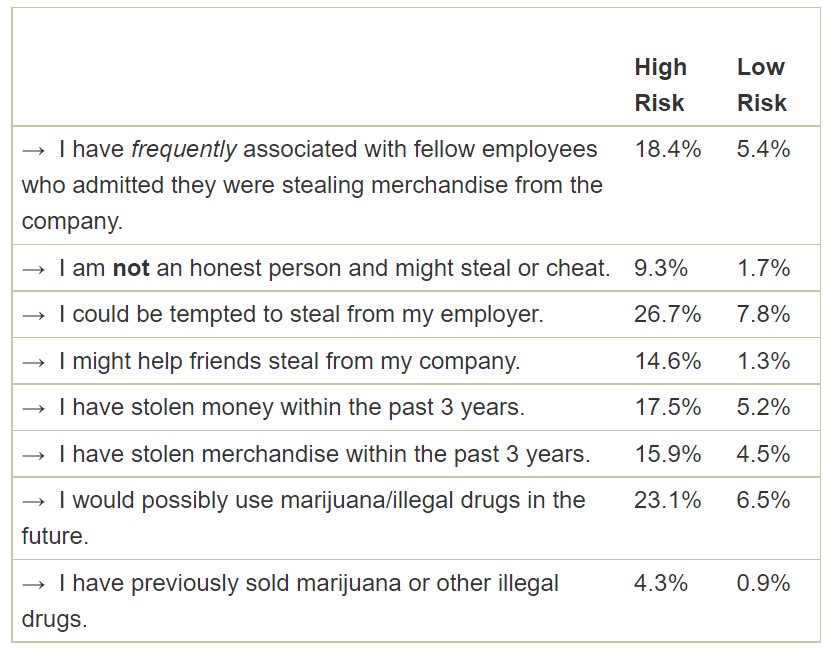This screenshot has height=649, width=827.
Task: Click the bold word 'not'
Action: (131, 268)
